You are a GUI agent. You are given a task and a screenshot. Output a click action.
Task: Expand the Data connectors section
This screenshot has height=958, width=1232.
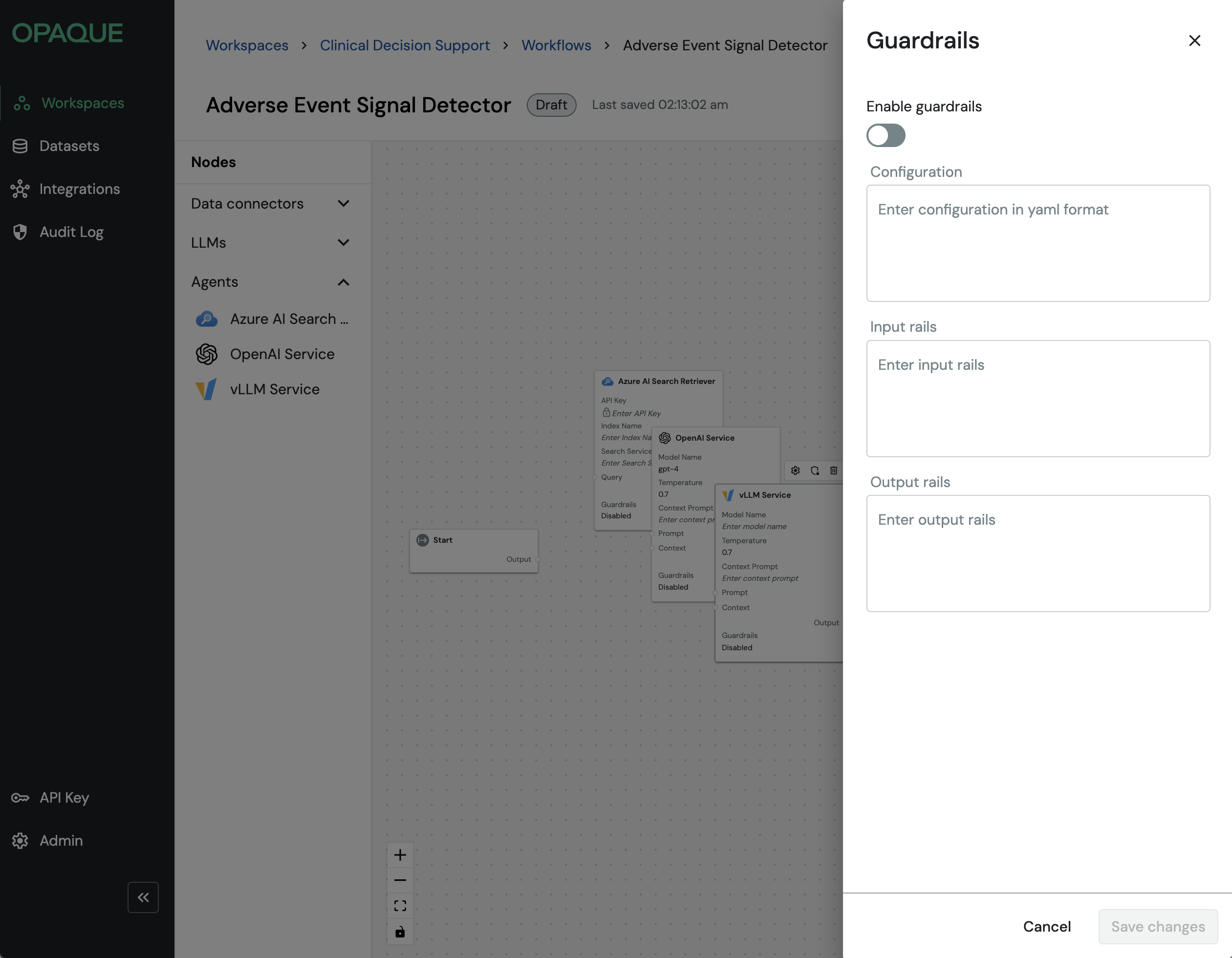pyautogui.click(x=343, y=204)
